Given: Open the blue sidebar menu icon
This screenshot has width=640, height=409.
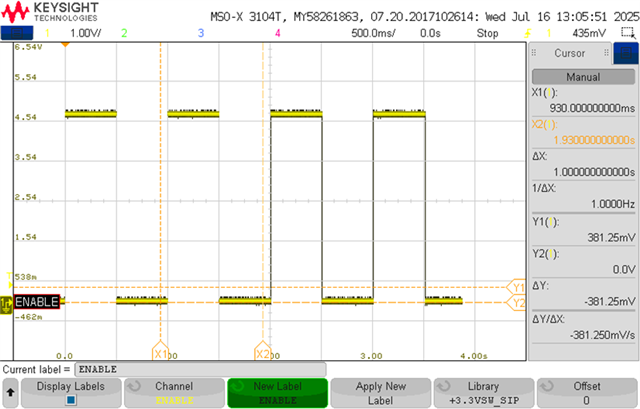Looking at the screenshot, I should (626, 53).
